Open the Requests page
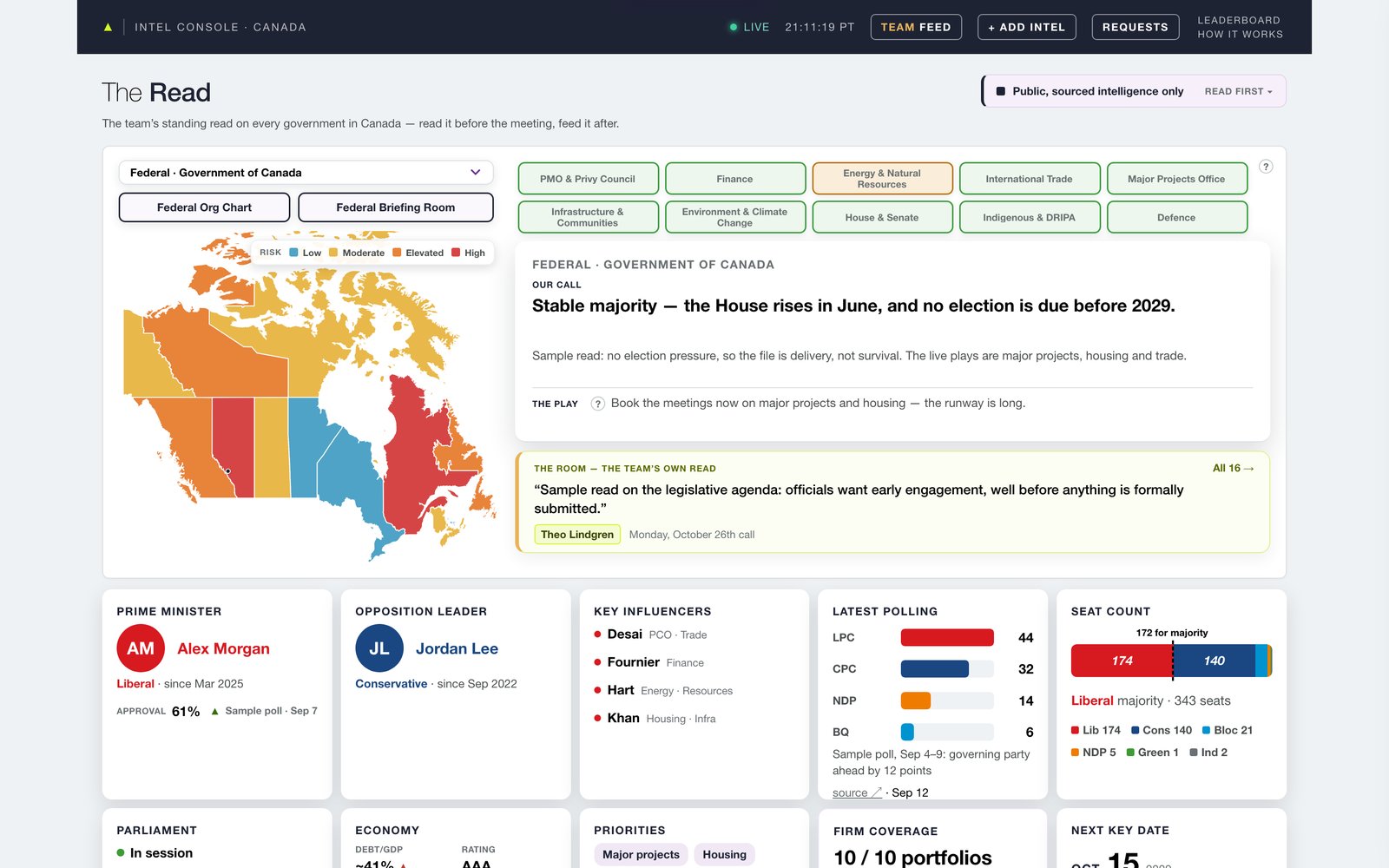Image resolution: width=1389 pixels, height=868 pixels. (1136, 27)
